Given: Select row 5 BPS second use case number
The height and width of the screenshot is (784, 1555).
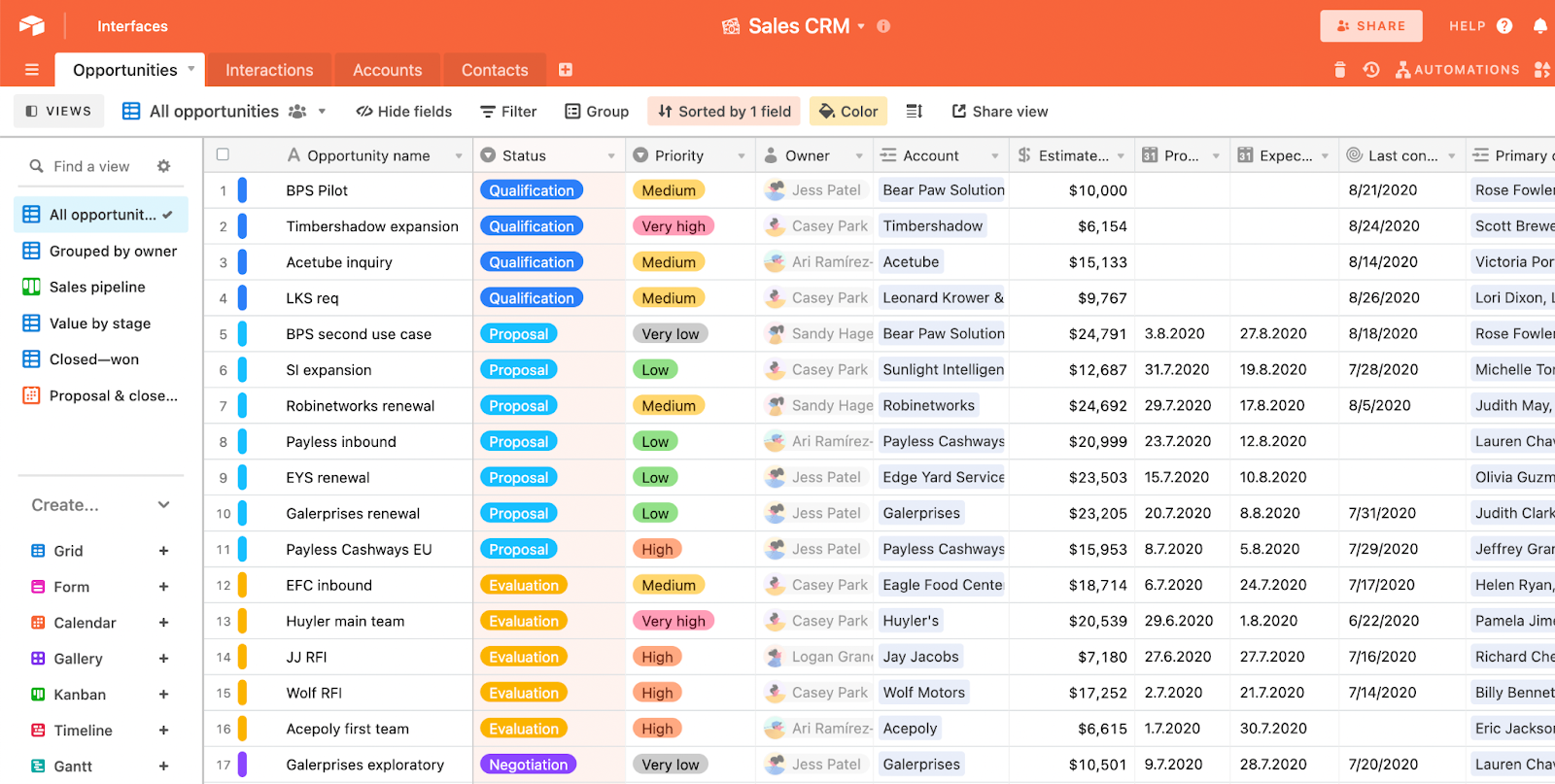Looking at the screenshot, I should (223, 335).
